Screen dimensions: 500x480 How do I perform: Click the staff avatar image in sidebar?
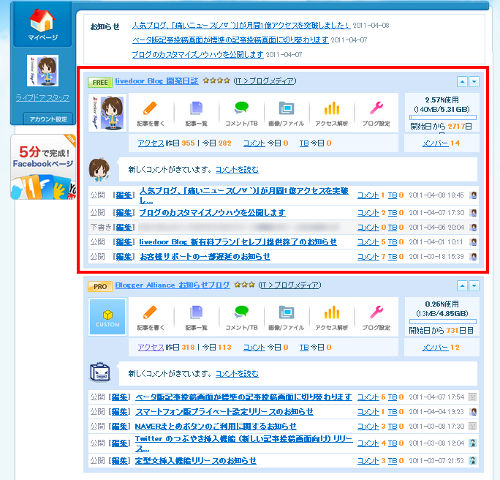tap(43, 71)
